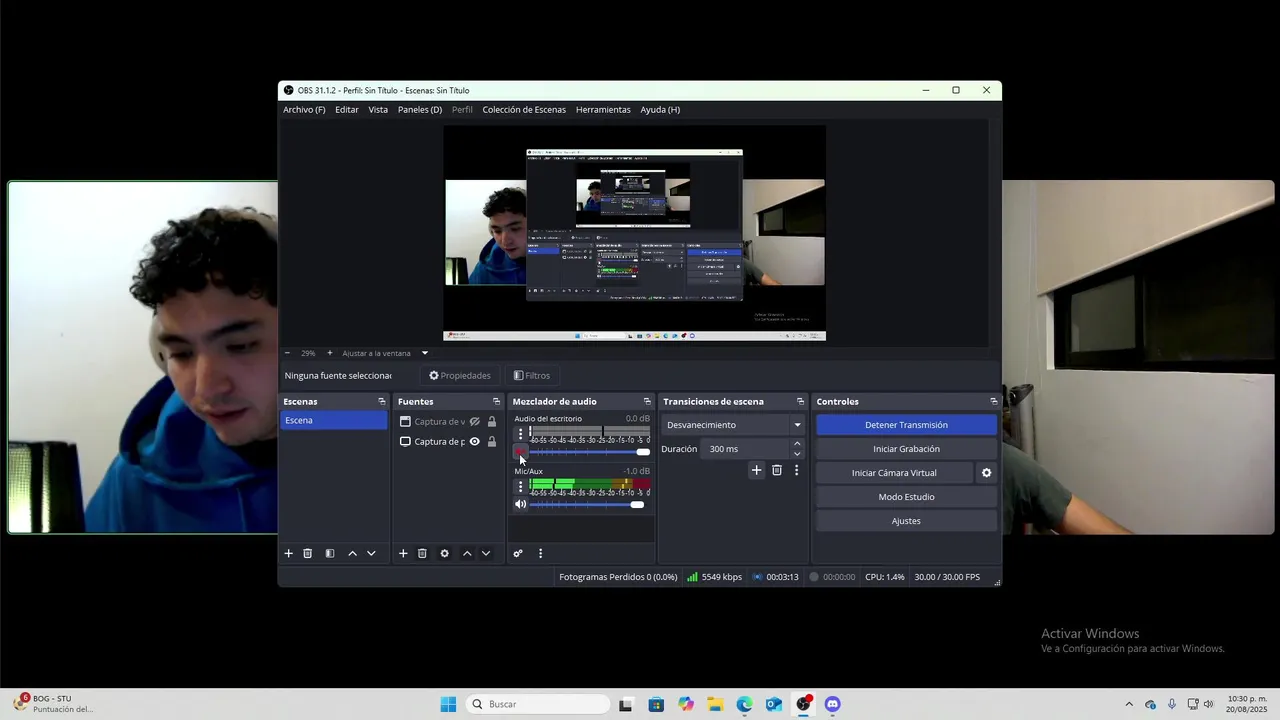Zoom out preview with minus icon

tap(287, 353)
